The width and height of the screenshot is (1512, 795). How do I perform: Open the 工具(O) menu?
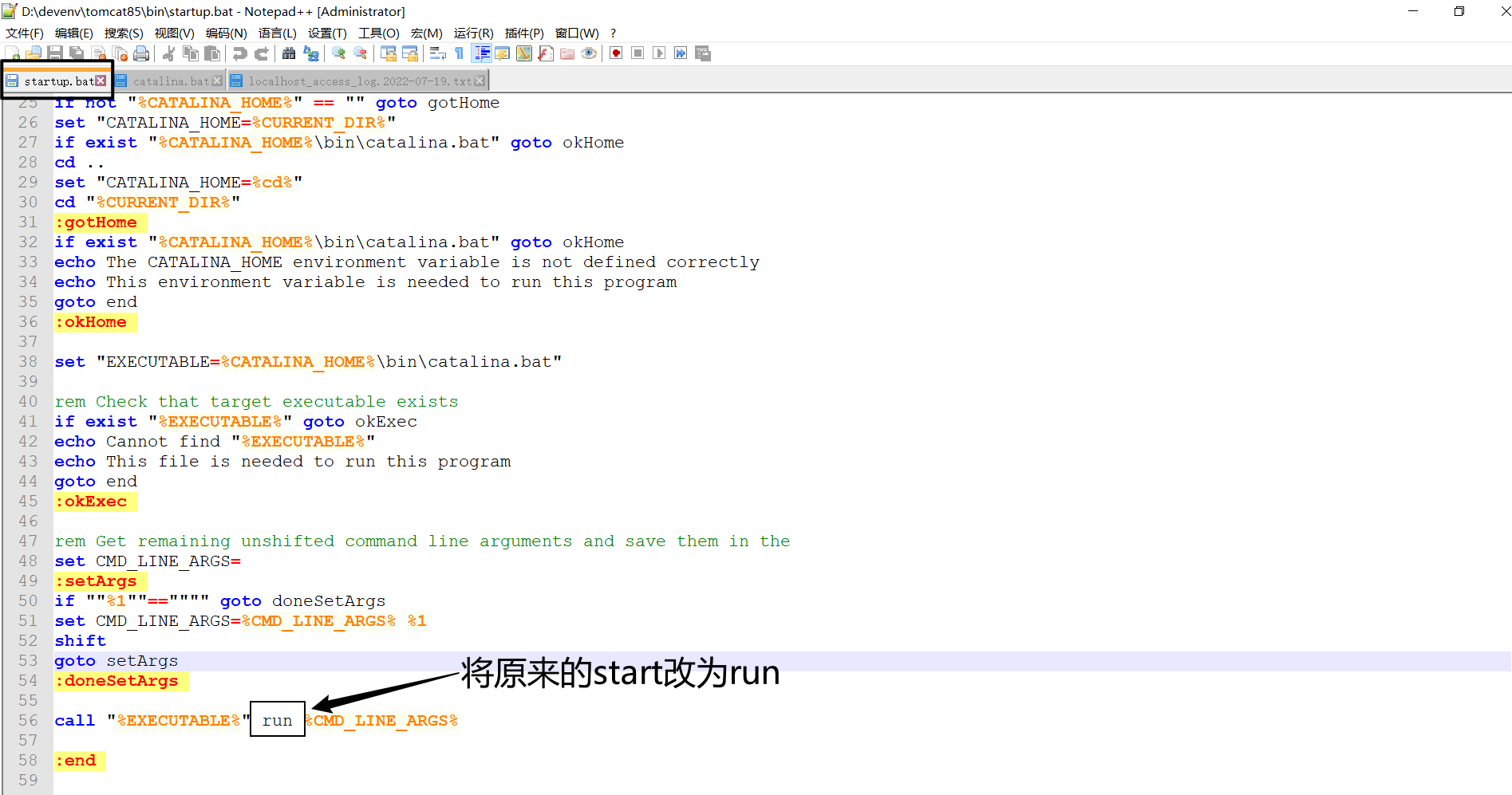tap(379, 33)
